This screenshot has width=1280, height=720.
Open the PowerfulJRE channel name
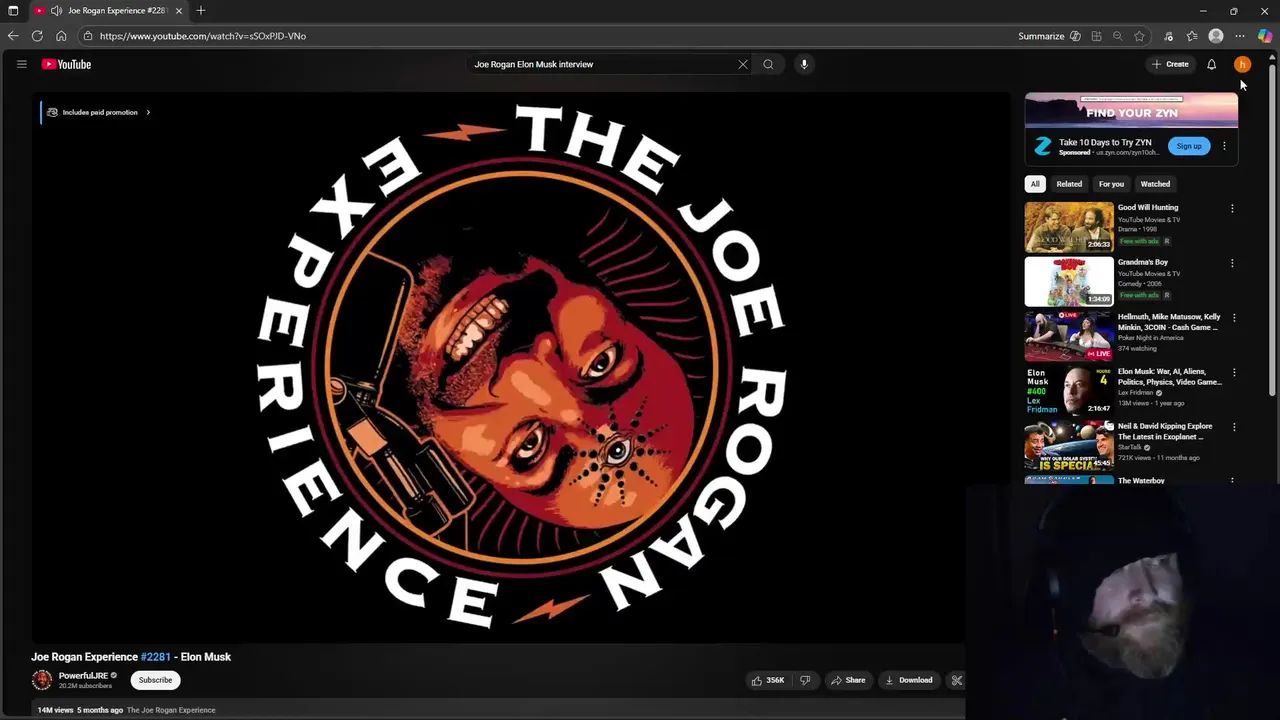coord(83,676)
